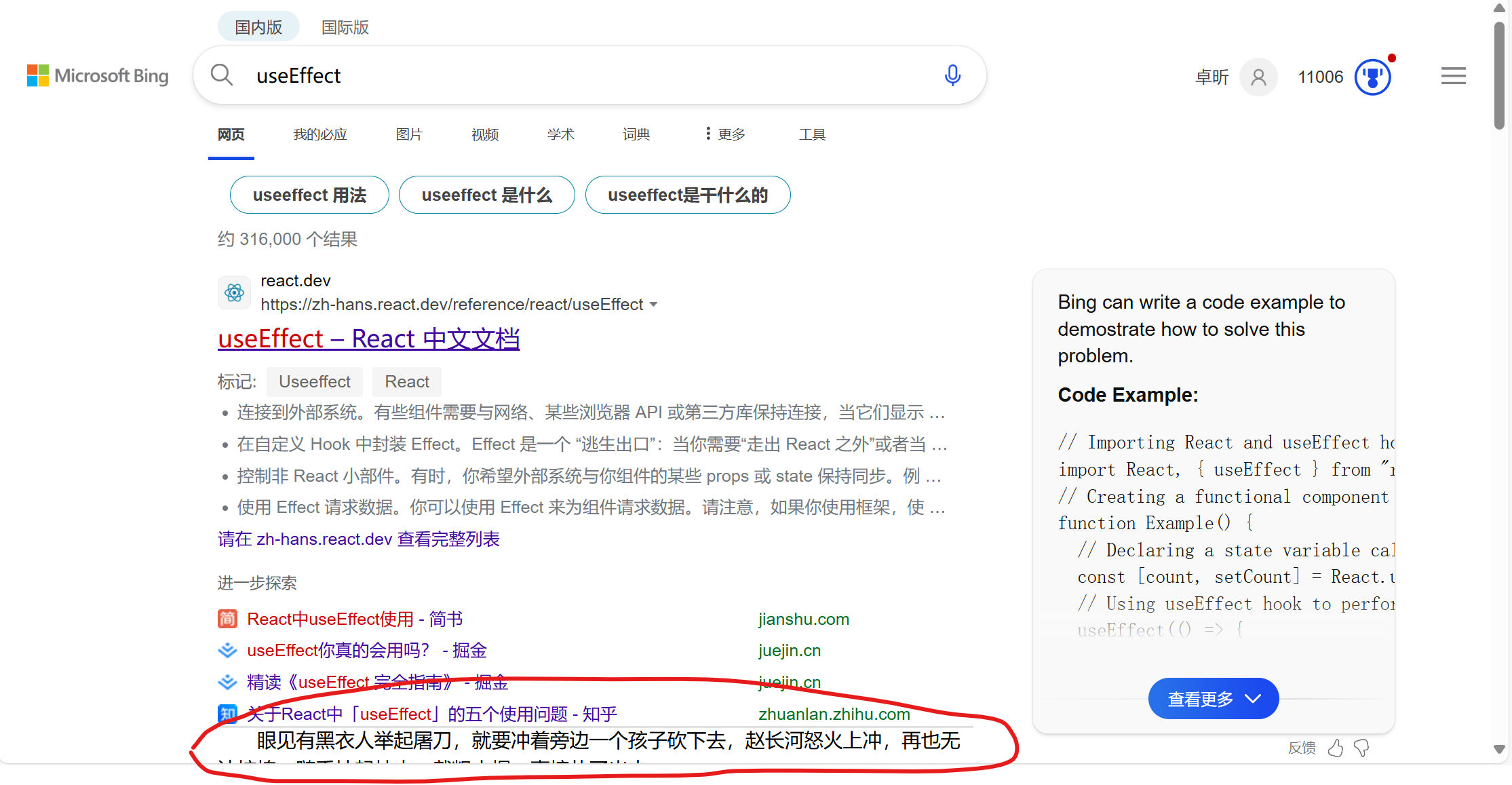Switch to 国际版 search mode
Screen dimensions: 1512x785
(345, 27)
